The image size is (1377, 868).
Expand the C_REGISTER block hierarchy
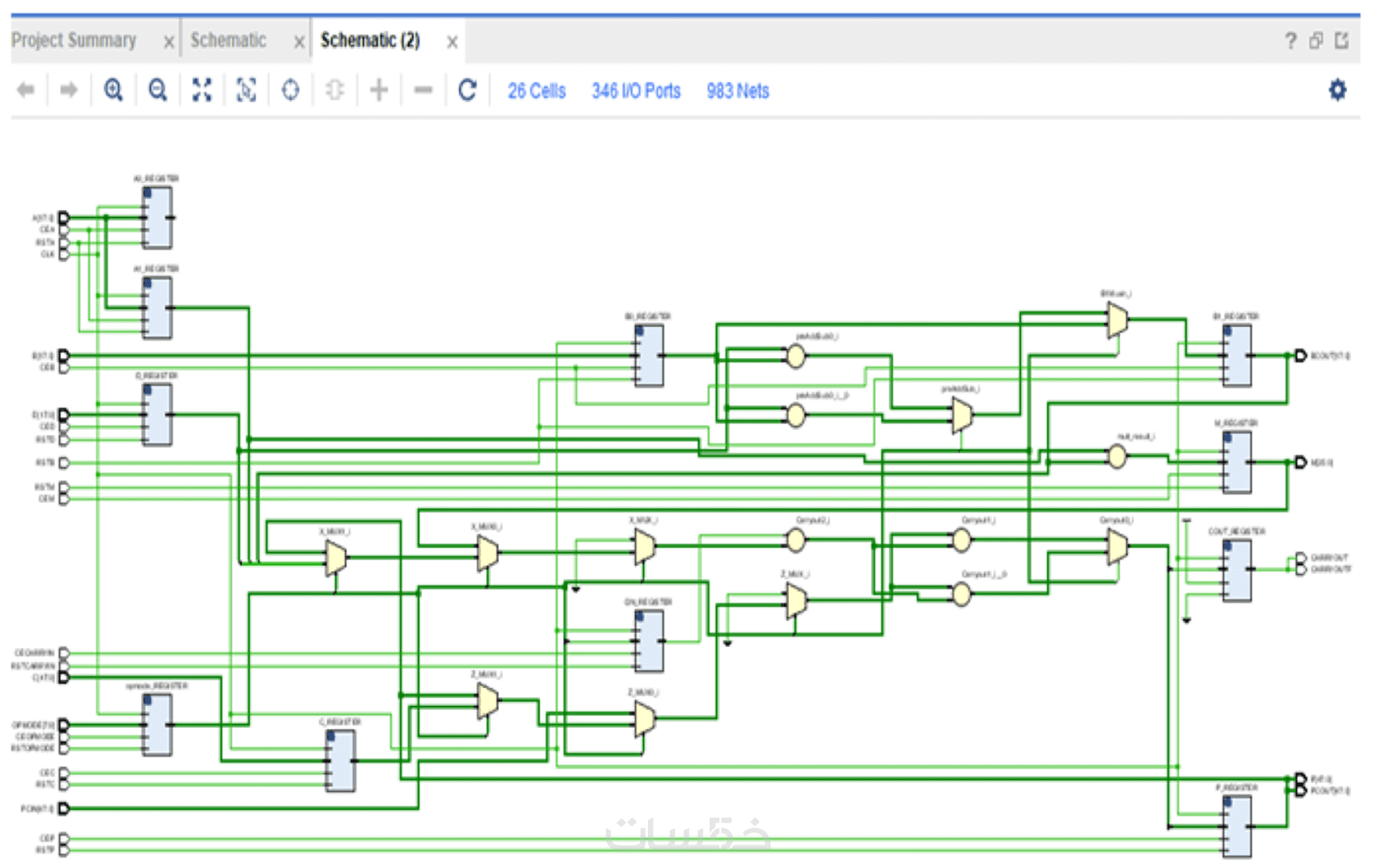click(x=330, y=737)
